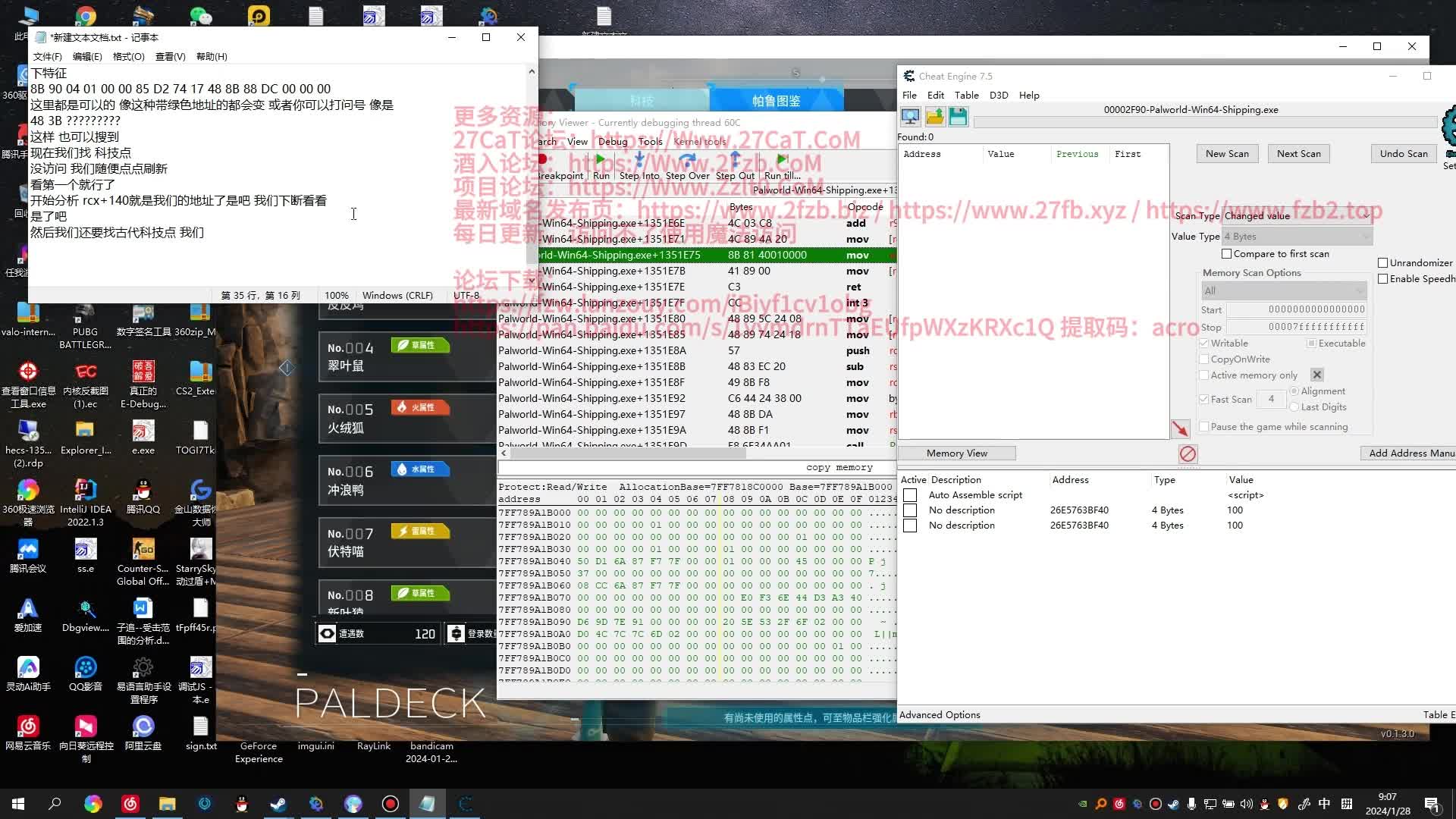This screenshot has height=819, width=1456.
Task: Click the New Scan button
Action: (x=1226, y=153)
